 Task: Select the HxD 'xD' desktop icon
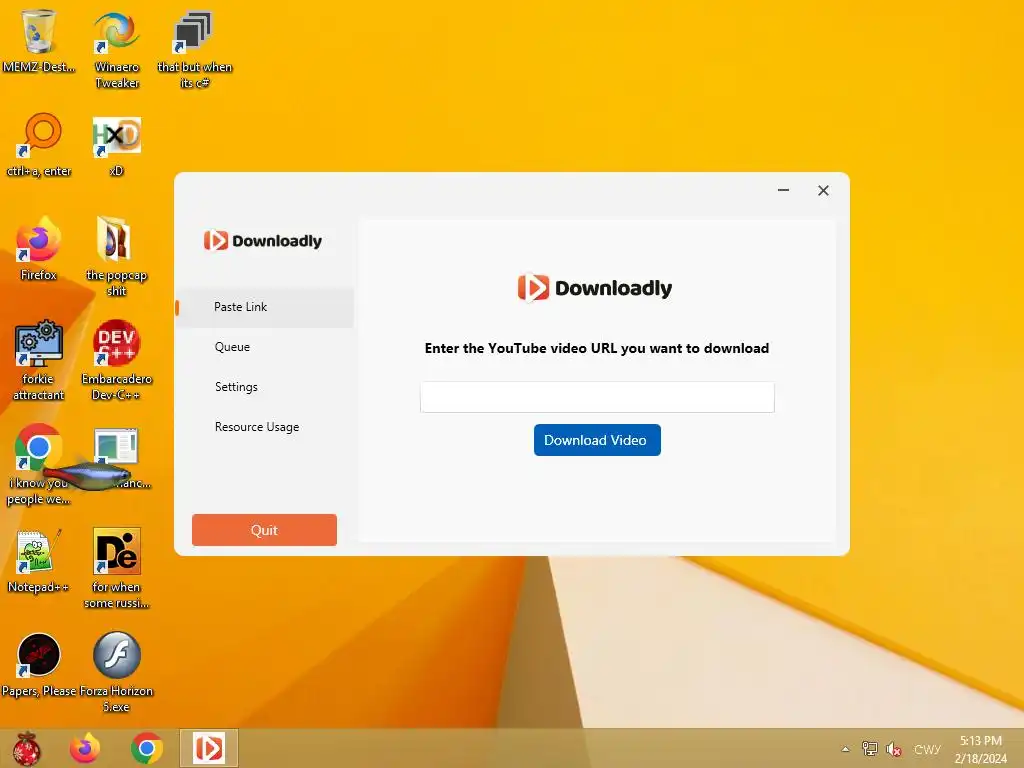(116, 145)
